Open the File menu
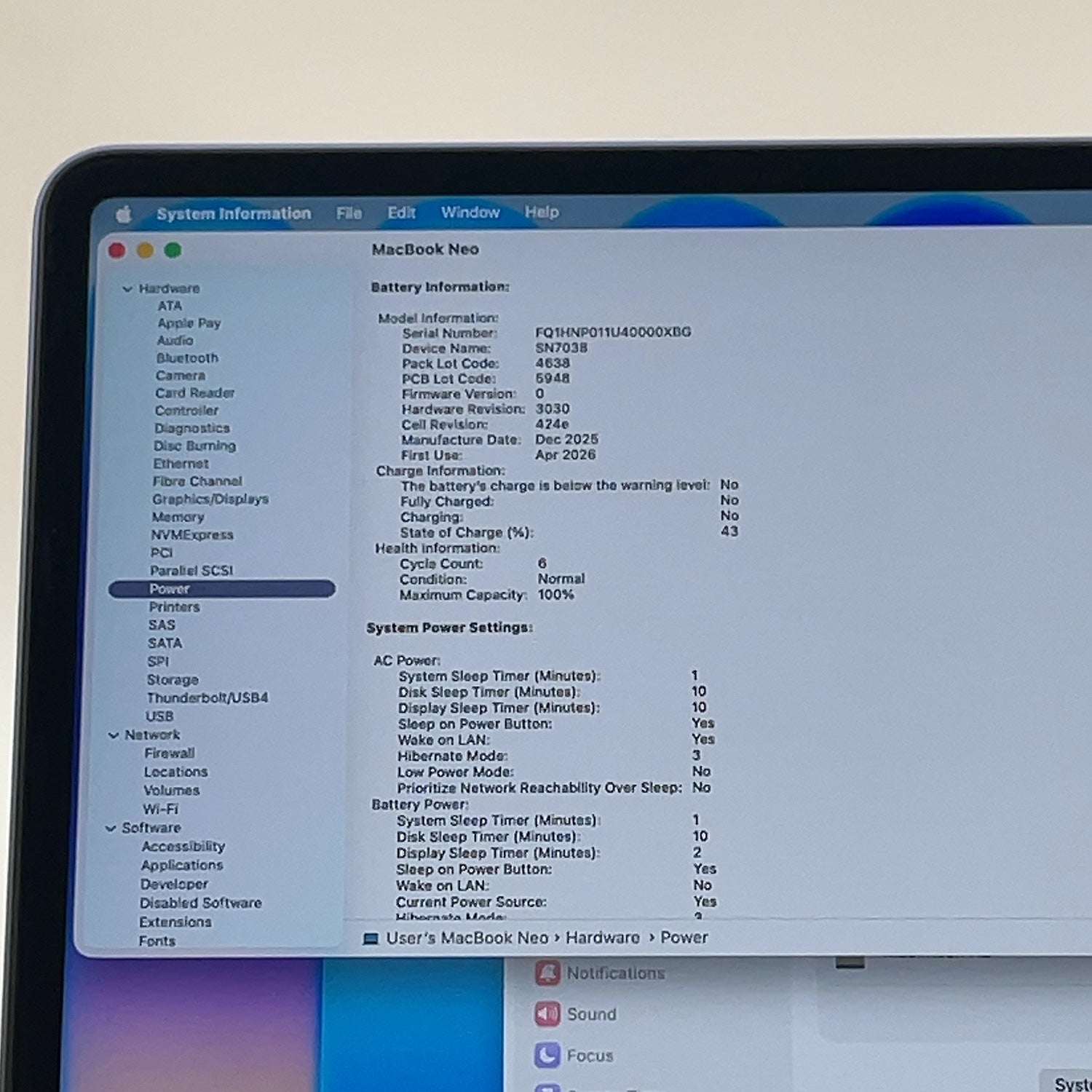 pyautogui.click(x=349, y=213)
